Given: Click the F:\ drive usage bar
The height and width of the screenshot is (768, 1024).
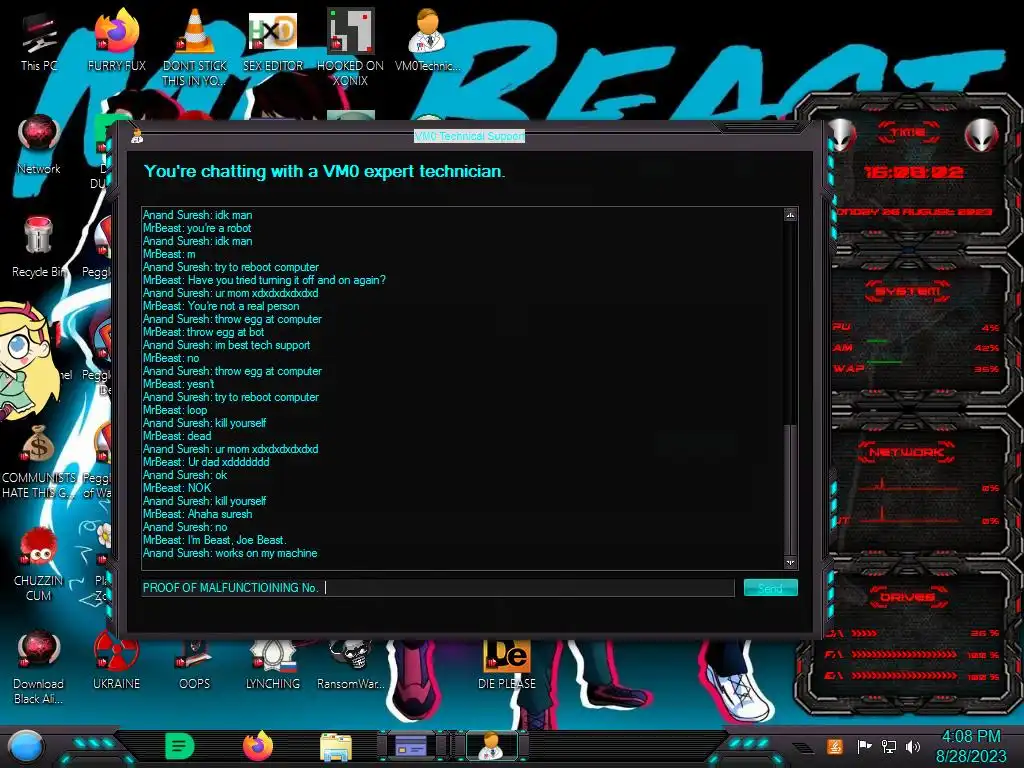Looking at the screenshot, I should (x=903, y=654).
